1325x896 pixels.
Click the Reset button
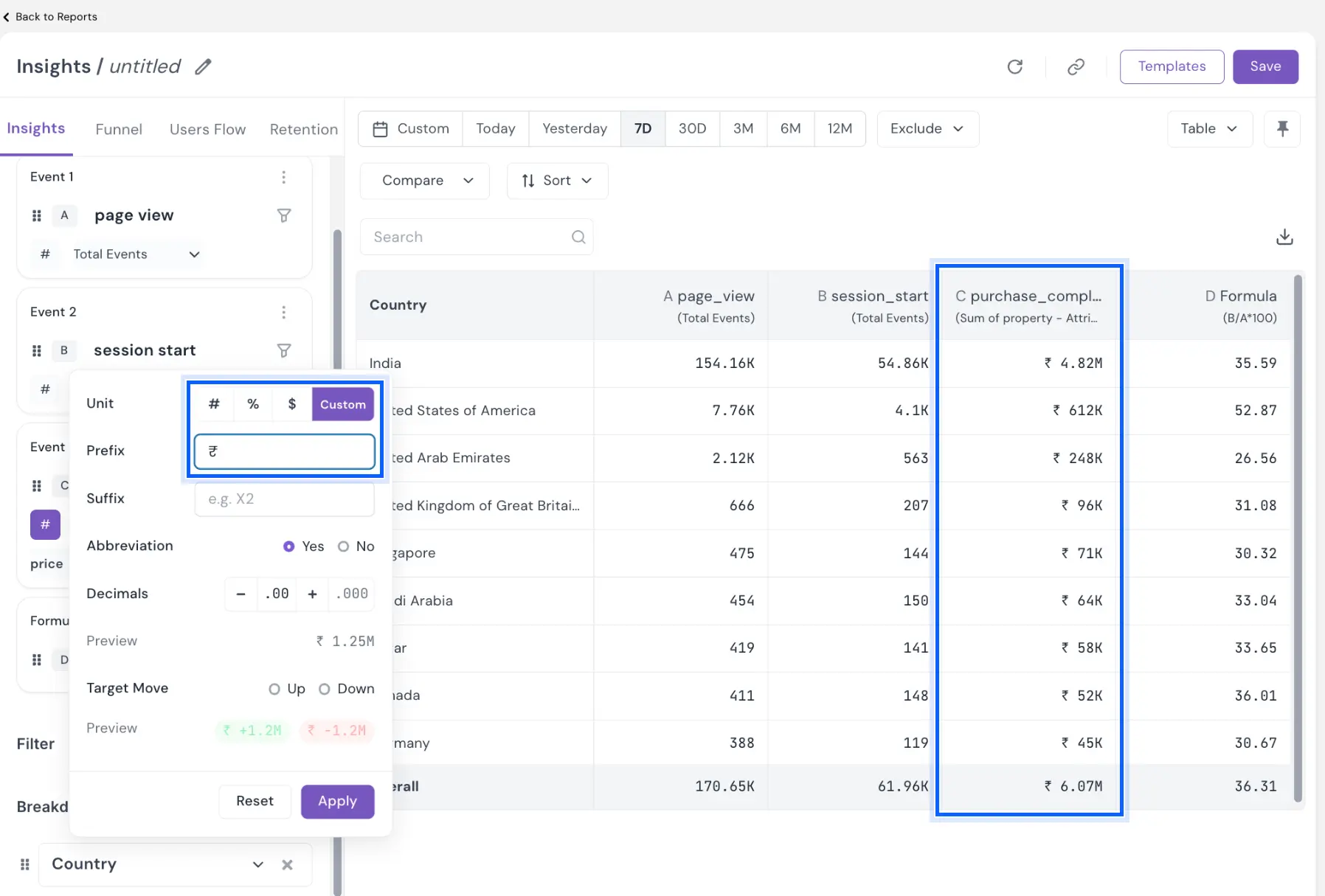pos(255,802)
